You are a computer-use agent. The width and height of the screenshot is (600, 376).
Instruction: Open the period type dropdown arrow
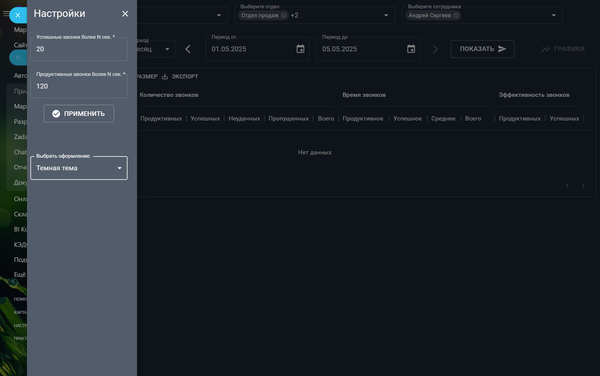(167, 49)
